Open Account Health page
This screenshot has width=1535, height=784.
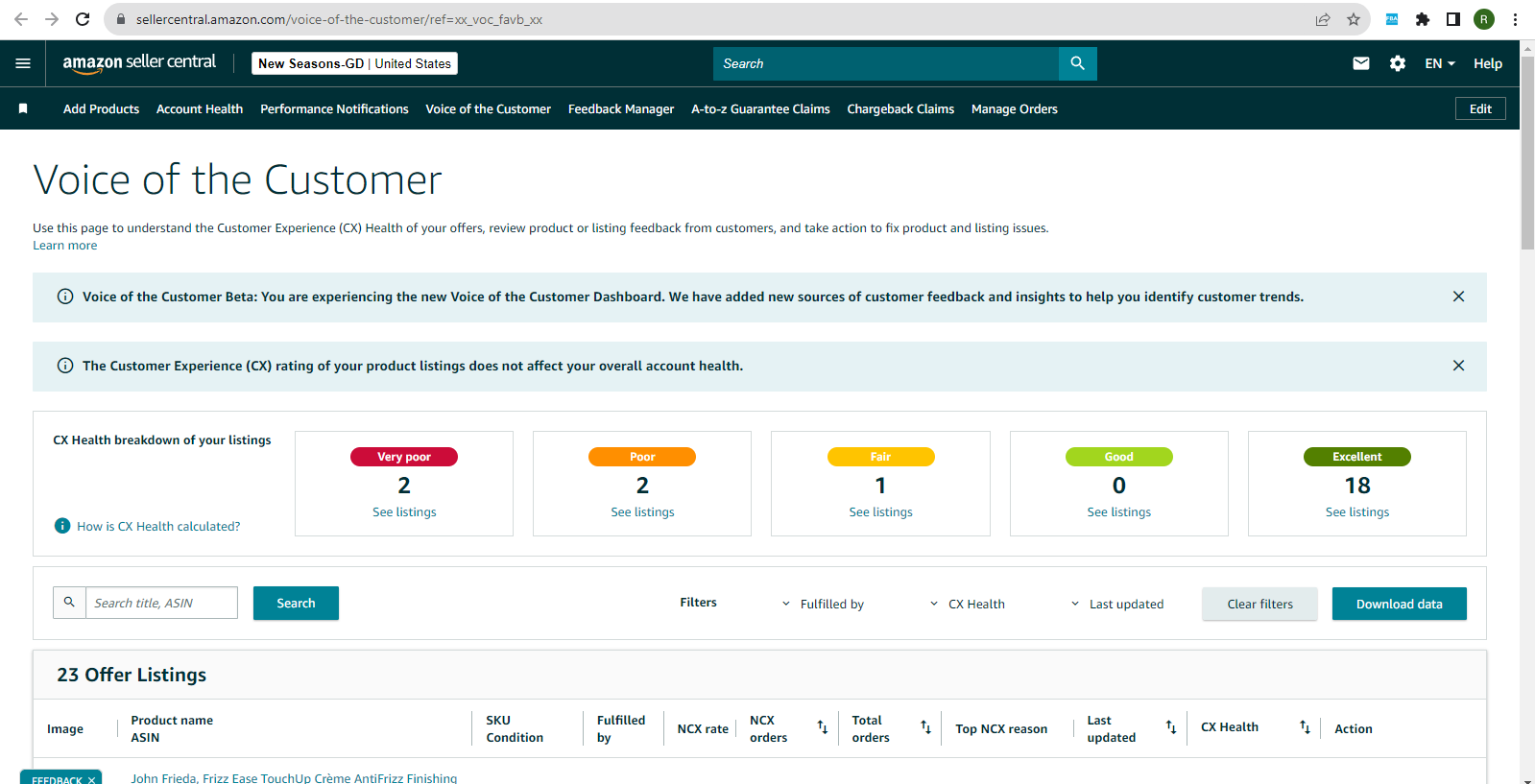tap(200, 108)
